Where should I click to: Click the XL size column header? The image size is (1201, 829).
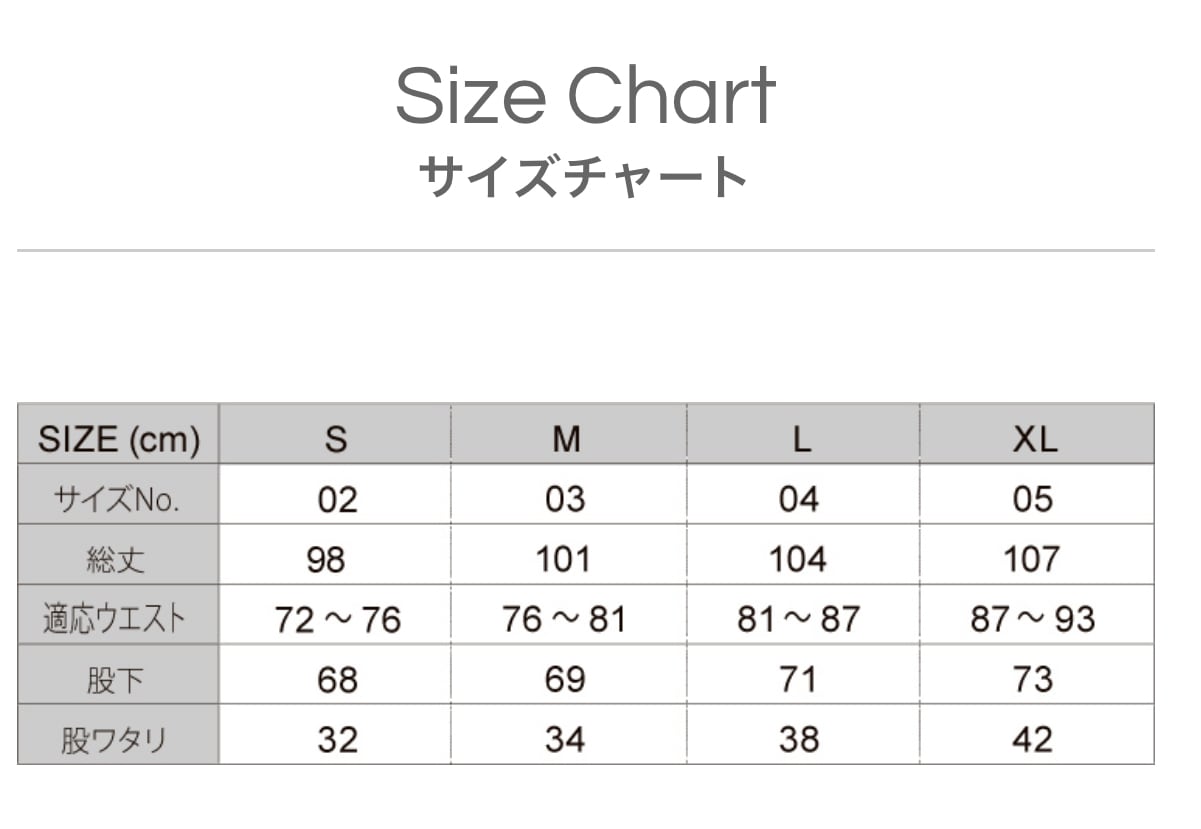(x=1034, y=438)
